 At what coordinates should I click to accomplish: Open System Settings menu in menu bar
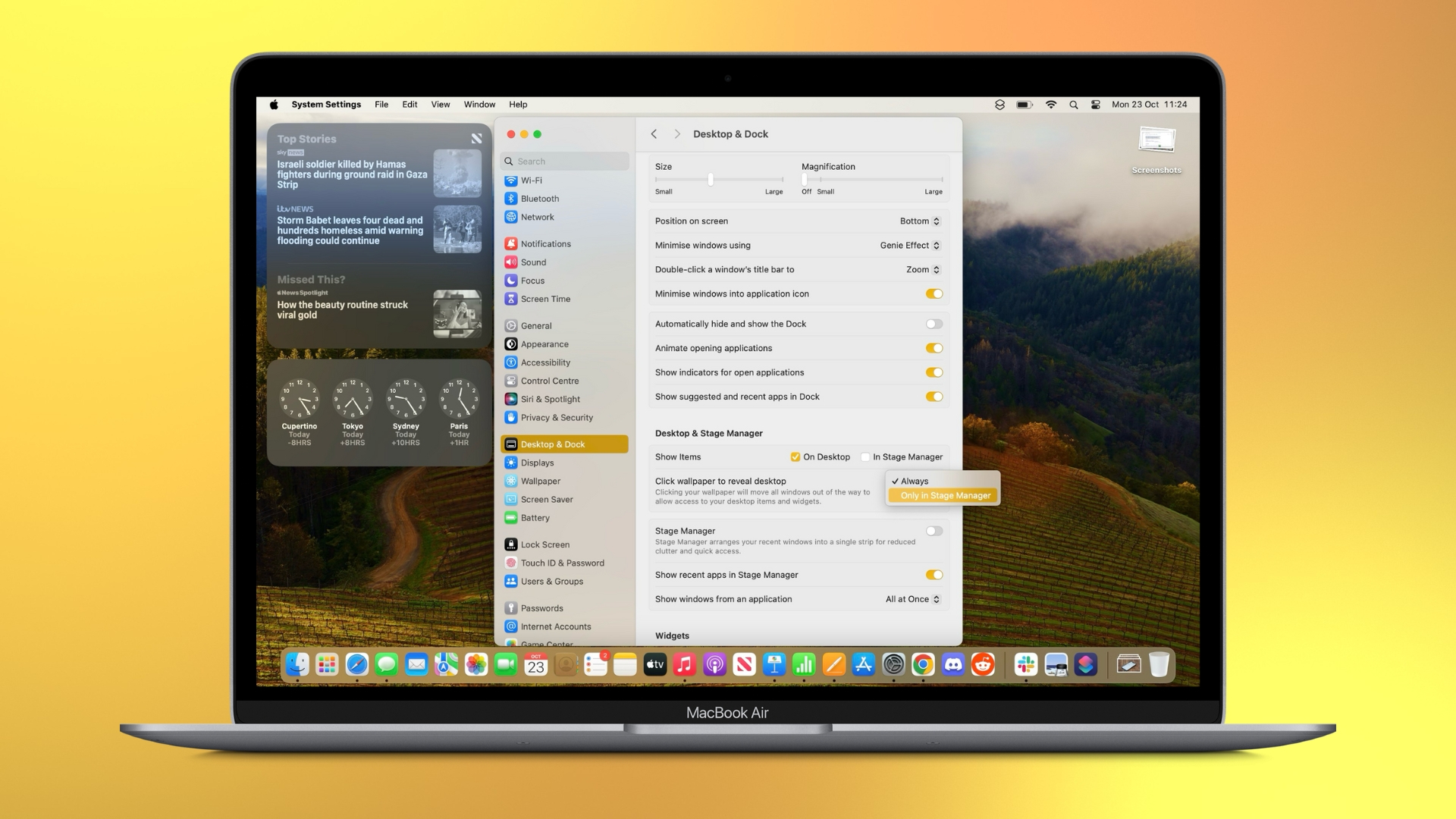point(326,105)
